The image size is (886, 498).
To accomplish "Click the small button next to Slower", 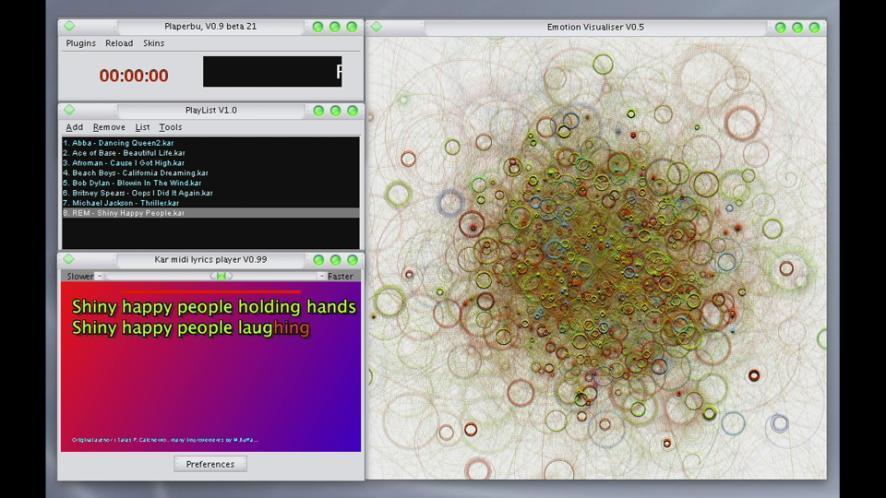I will 100,276.
